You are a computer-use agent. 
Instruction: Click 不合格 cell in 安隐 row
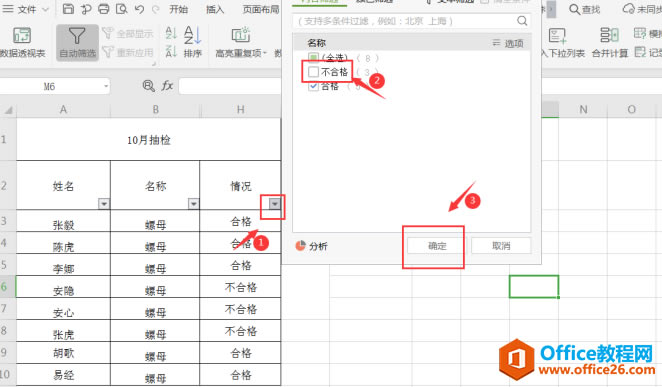tap(241, 287)
